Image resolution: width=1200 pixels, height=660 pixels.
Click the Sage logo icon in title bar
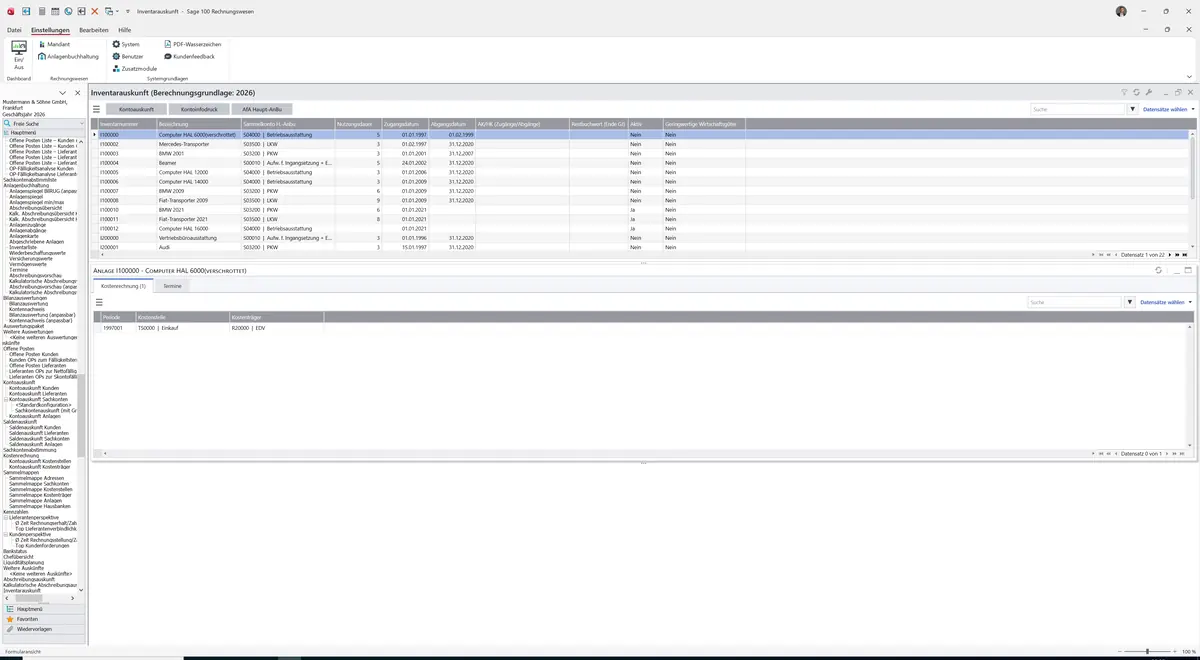[x=9, y=11]
